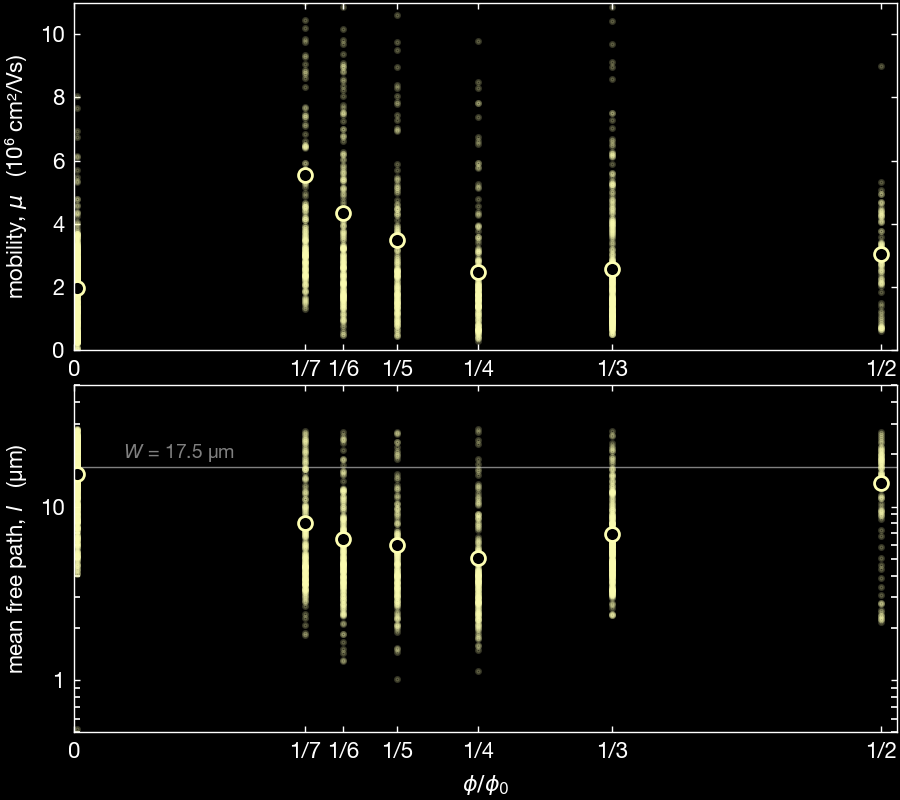Click the 1/7 tick label under top plot
The image size is (900, 800).
click(305, 368)
